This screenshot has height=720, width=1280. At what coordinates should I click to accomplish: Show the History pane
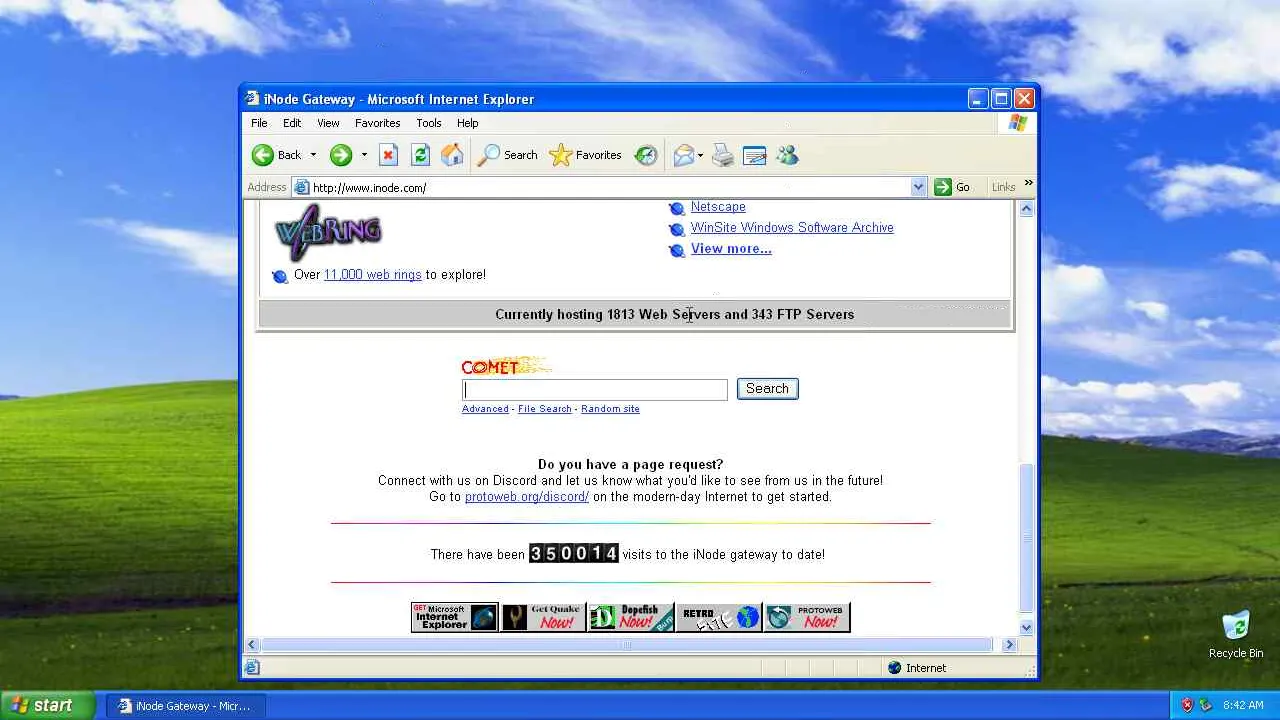point(646,155)
